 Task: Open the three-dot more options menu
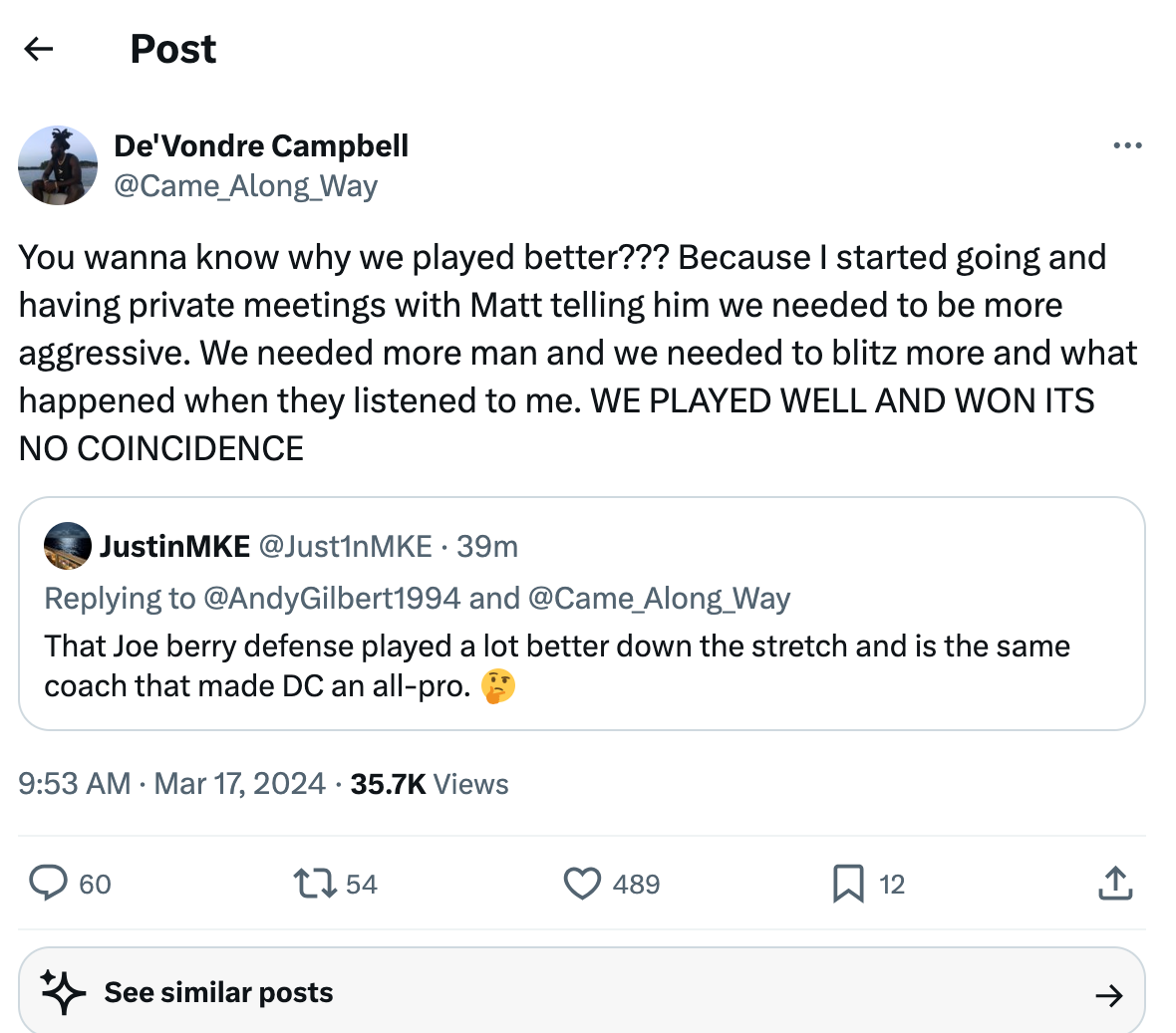pos(1127,146)
